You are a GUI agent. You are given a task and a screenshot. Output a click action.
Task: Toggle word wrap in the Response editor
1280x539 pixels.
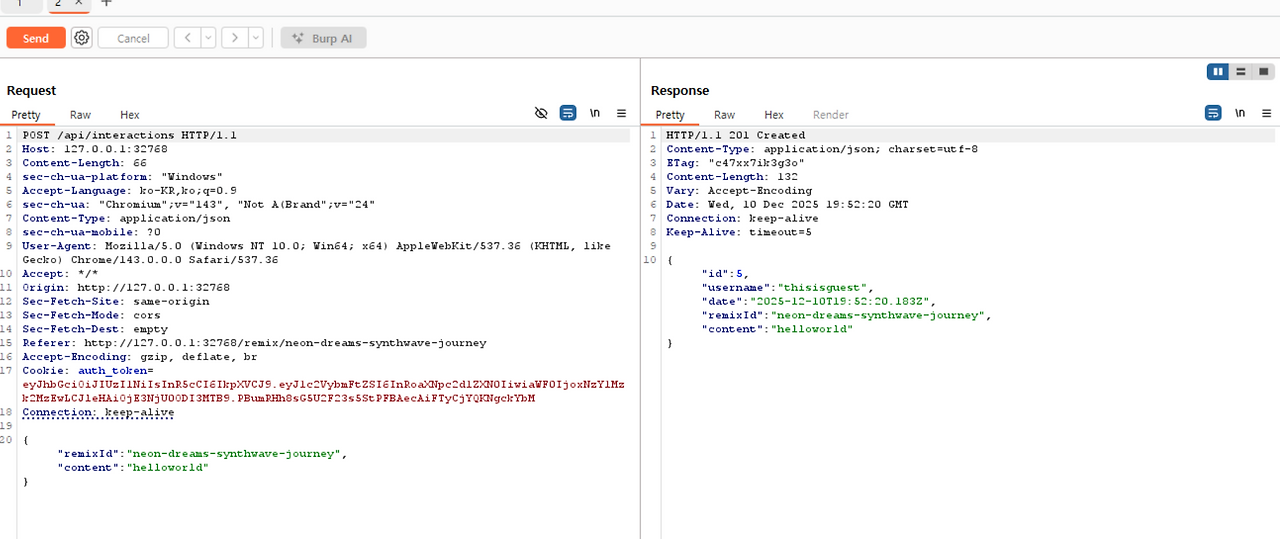(1213, 114)
